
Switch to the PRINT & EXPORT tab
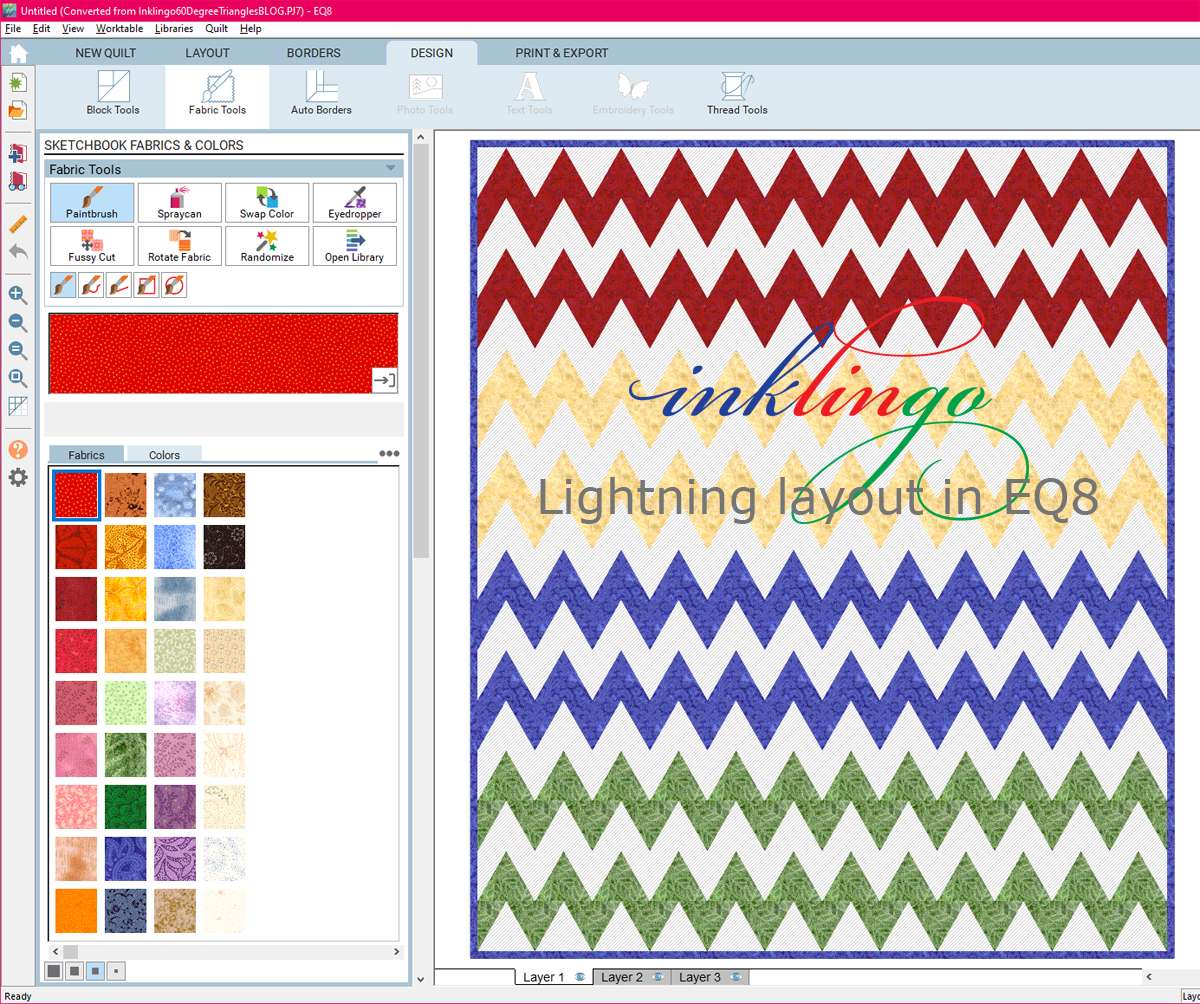click(x=562, y=53)
